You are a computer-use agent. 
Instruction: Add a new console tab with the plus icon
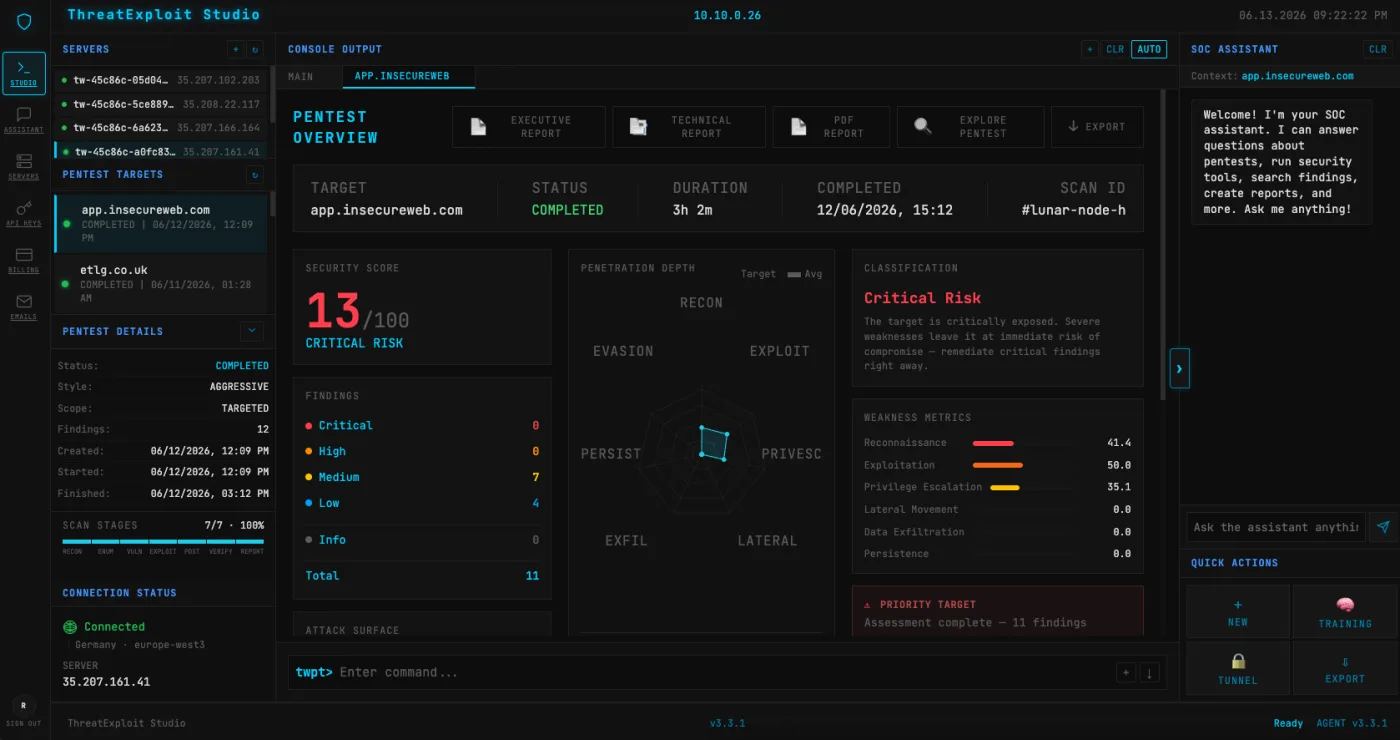click(1090, 49)
